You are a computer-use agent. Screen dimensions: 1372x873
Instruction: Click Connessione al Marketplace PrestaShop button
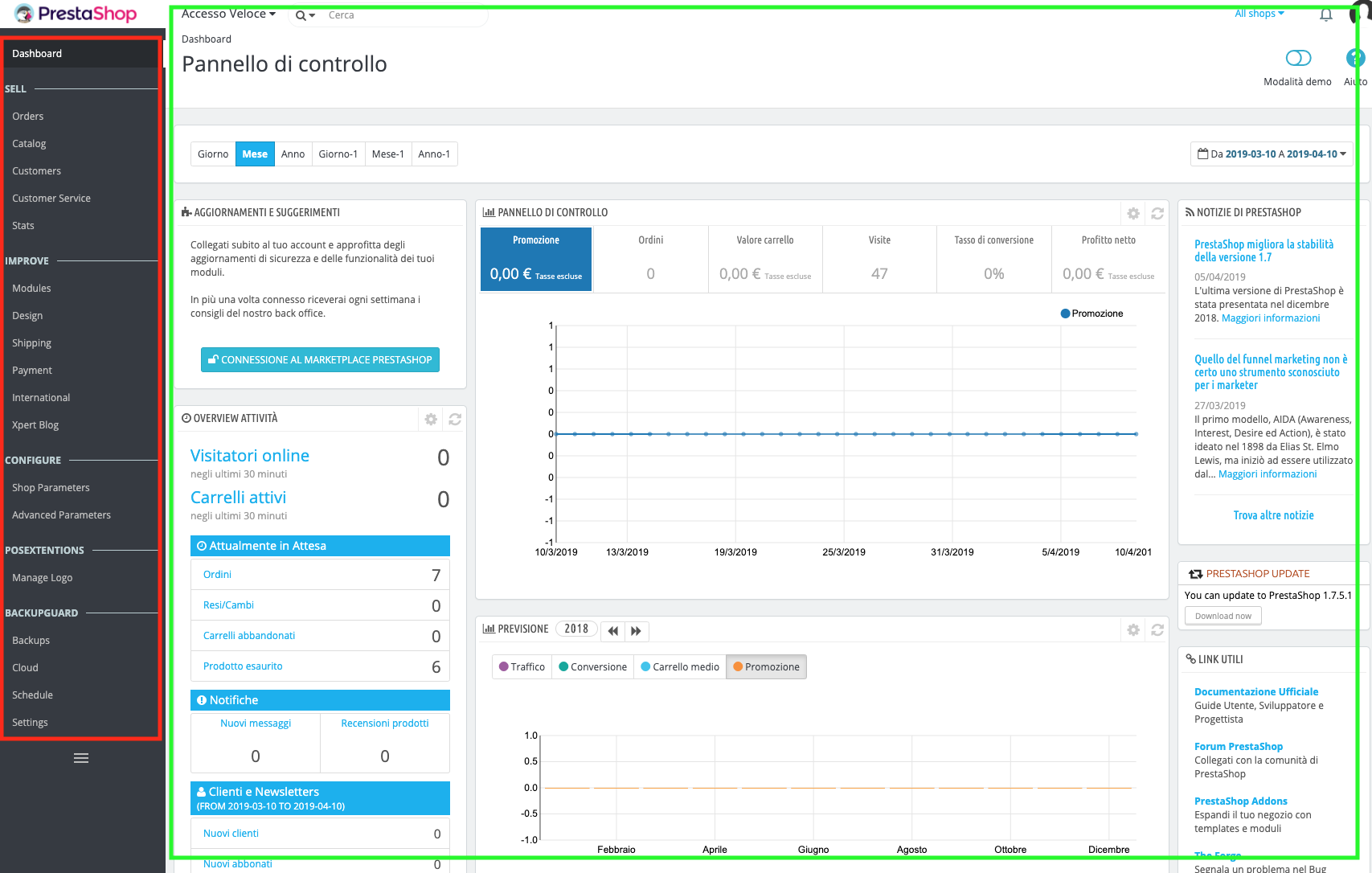click(x=320, y=360)
